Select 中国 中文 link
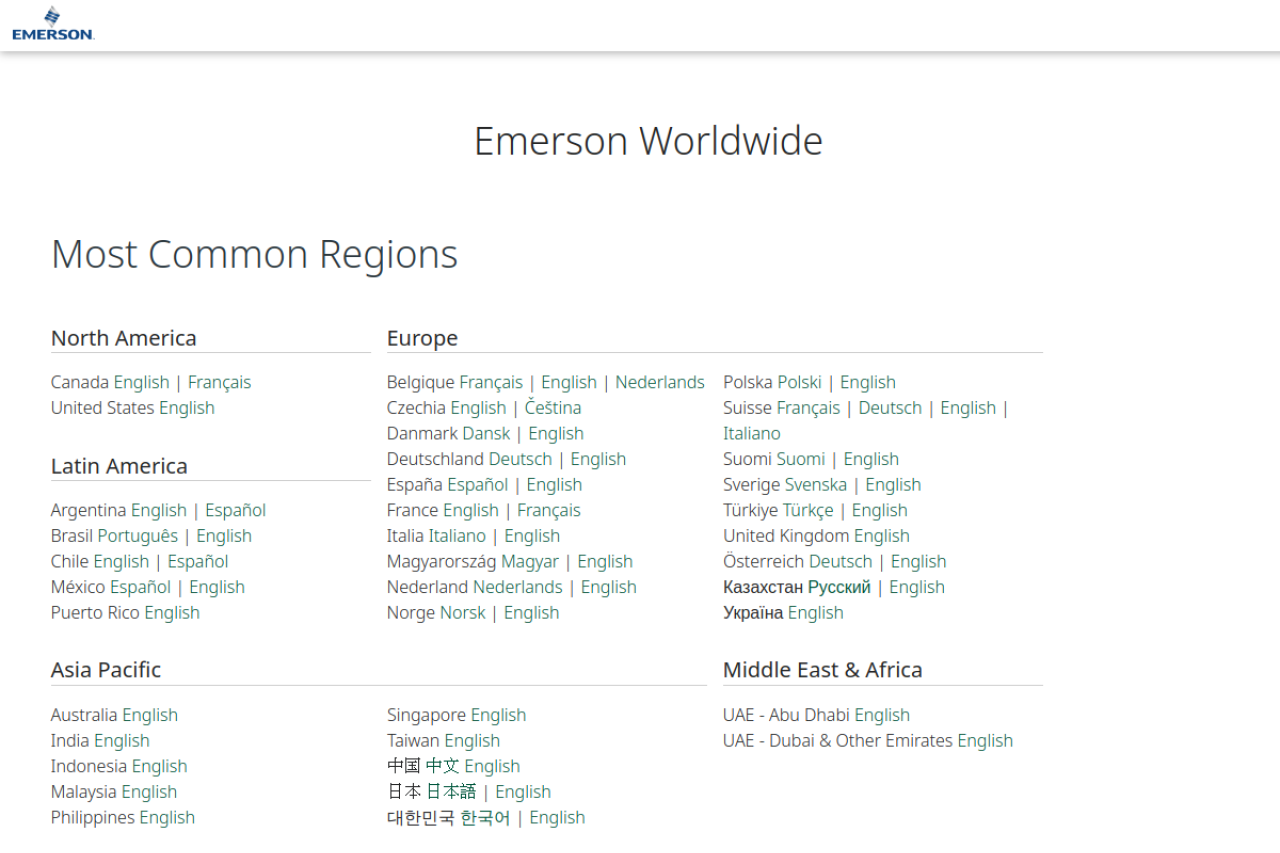 pyautogui.click(x=442, y=766)
